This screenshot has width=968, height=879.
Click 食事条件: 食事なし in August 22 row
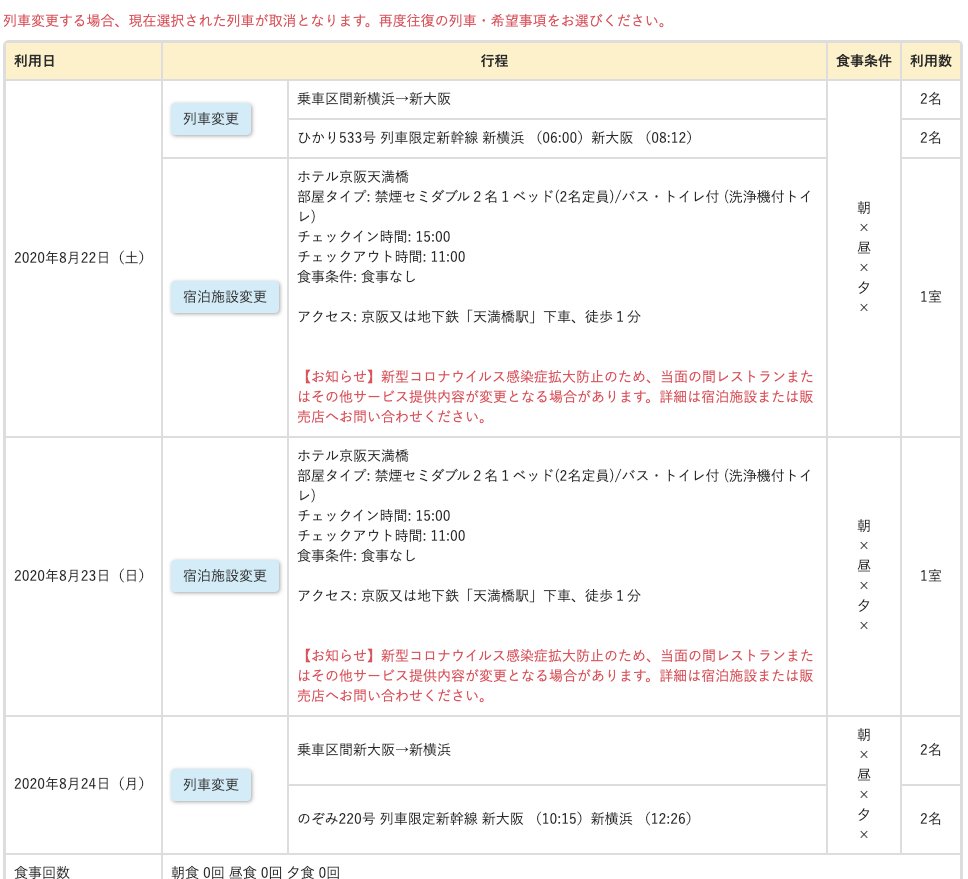(x=357, y=277)
